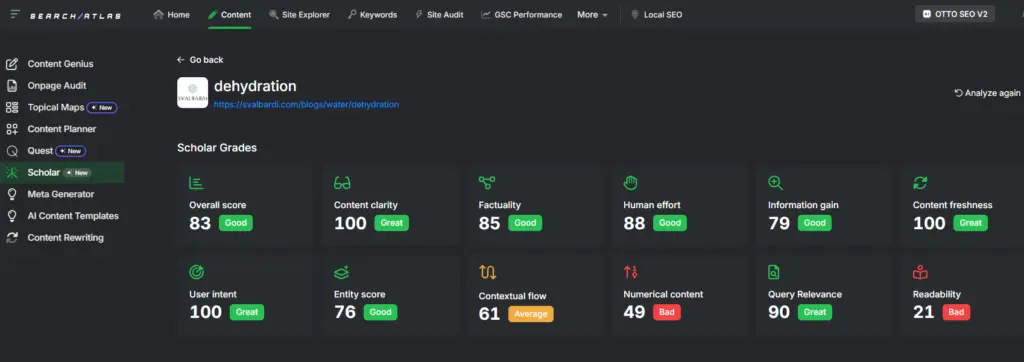Click the Information gain zoom icon
This screenshot has height=362, width=1024.
click(776, 183)
